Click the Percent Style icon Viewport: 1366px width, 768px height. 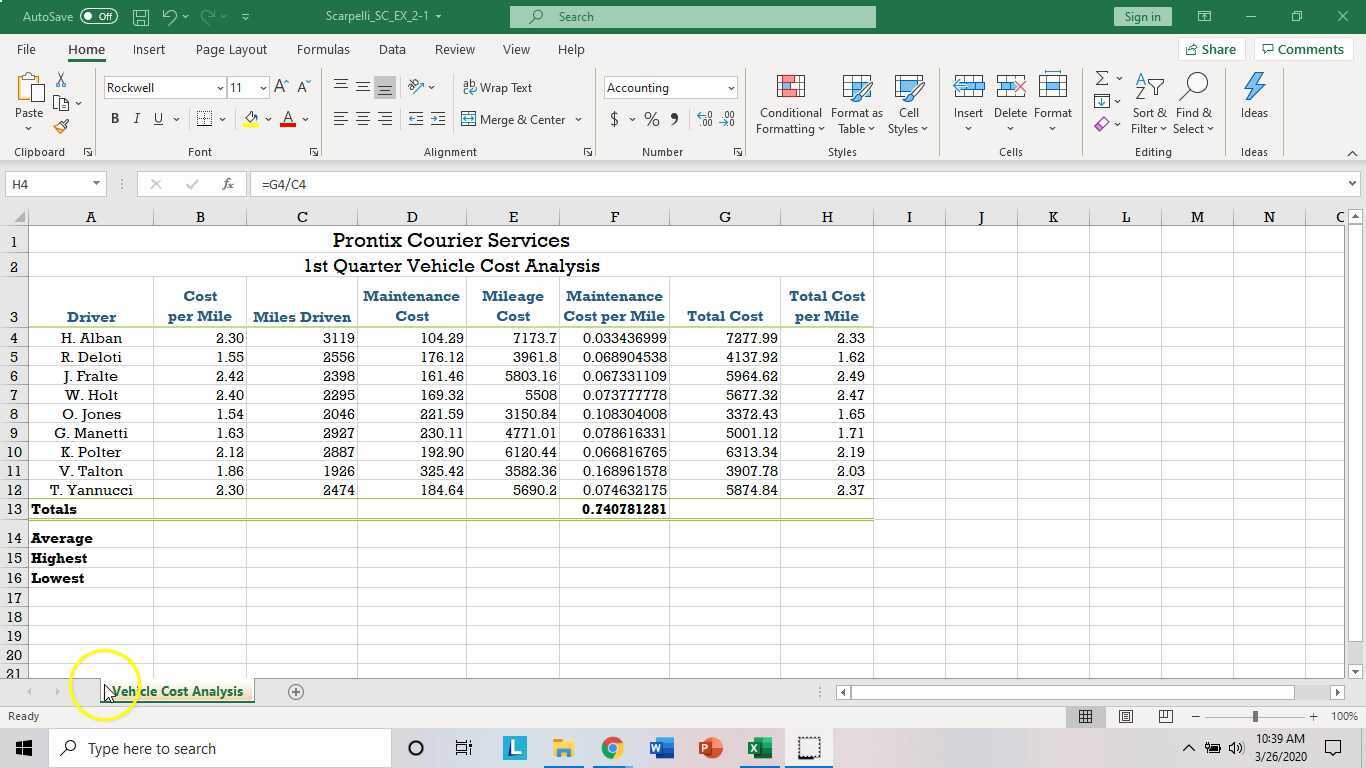click(x=650, y=118)
